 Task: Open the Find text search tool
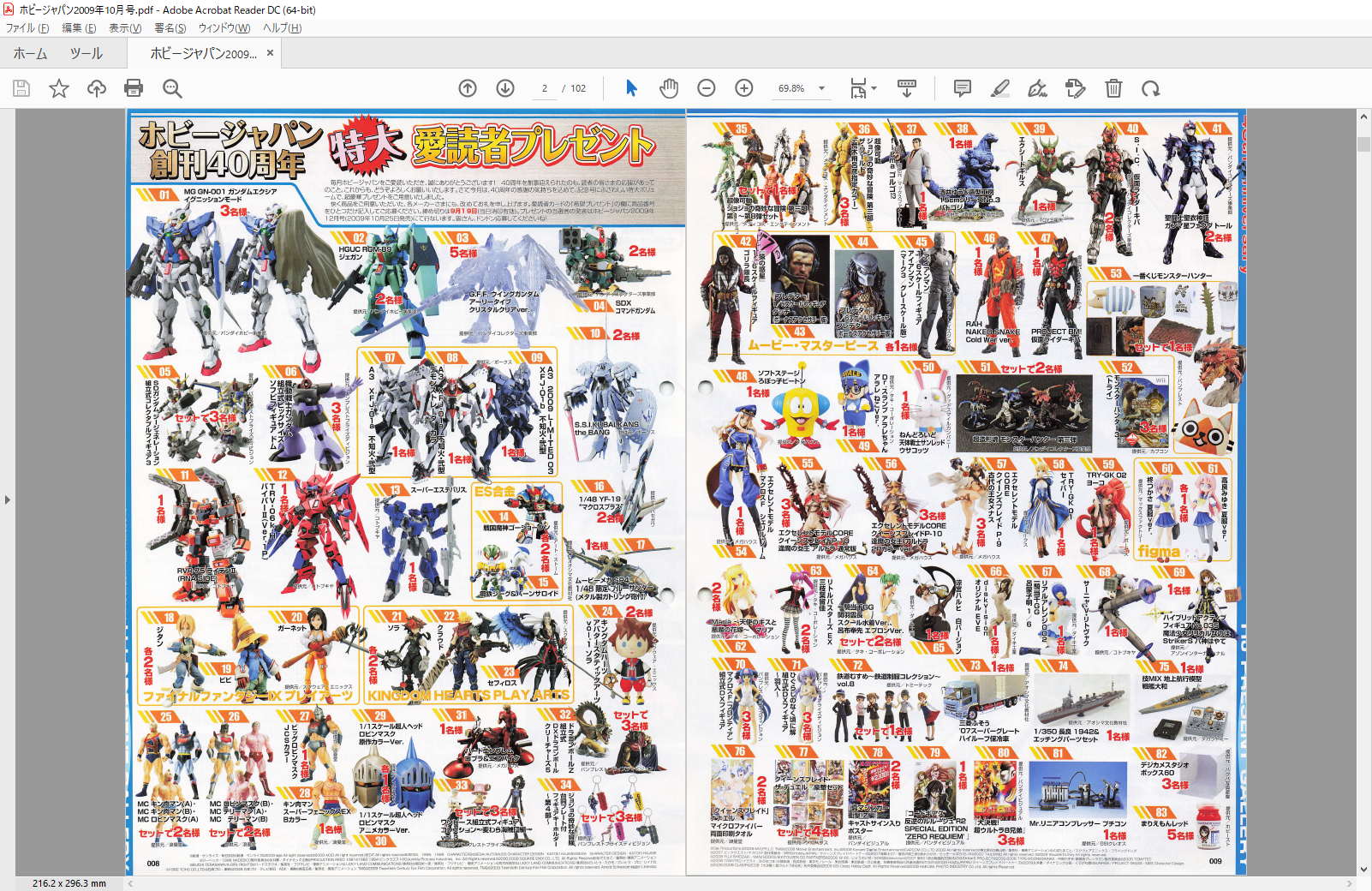(x=172, y=88)
